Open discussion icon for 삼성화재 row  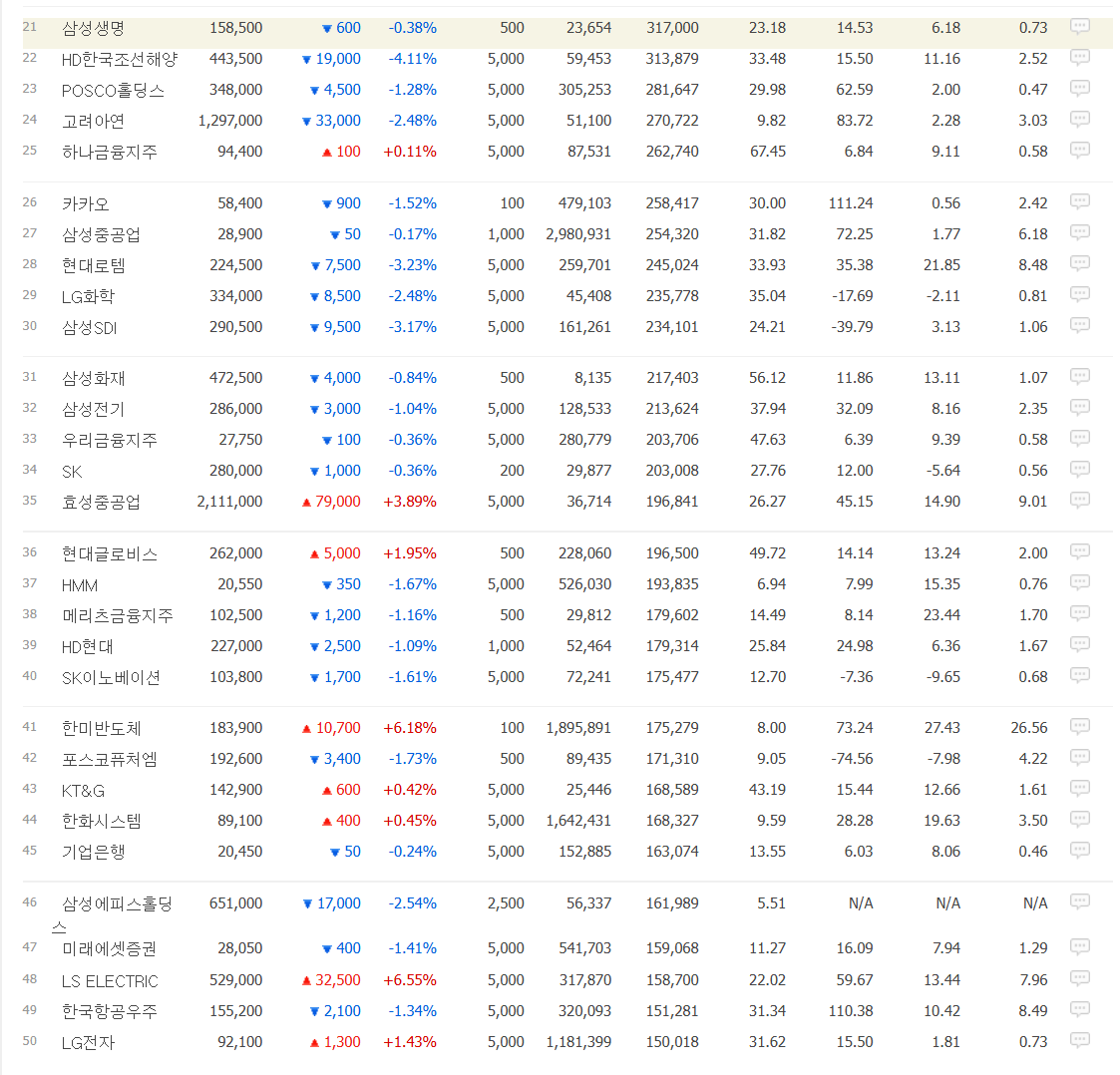point(1079,376)
